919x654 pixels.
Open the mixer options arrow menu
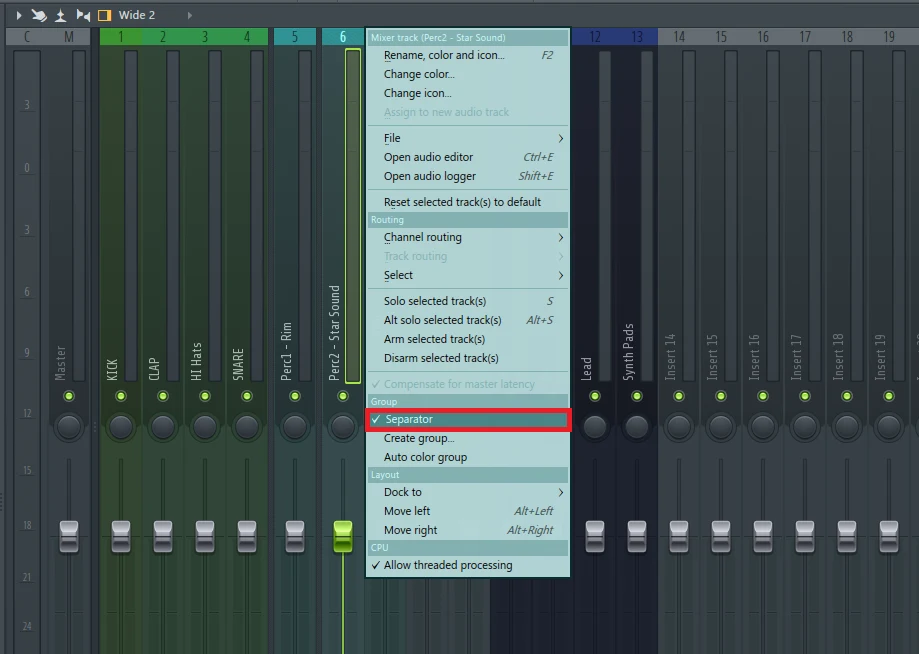click(18, 15)
